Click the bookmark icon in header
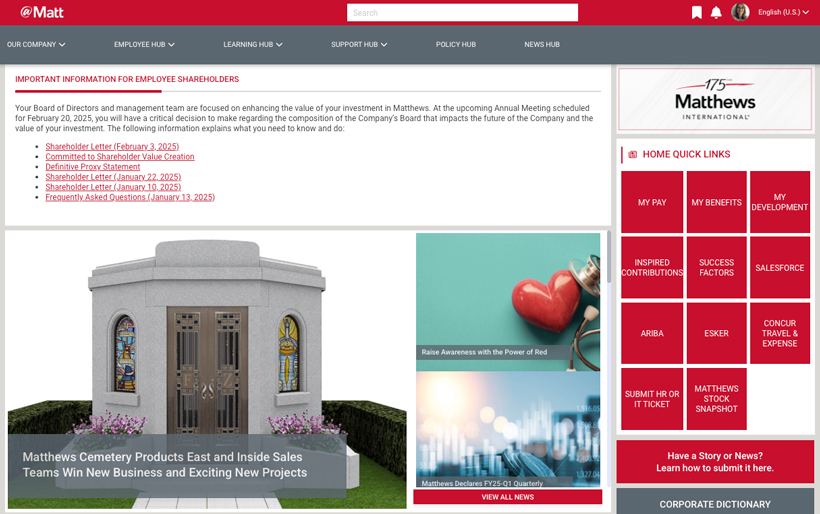 [x=696, y=12]
